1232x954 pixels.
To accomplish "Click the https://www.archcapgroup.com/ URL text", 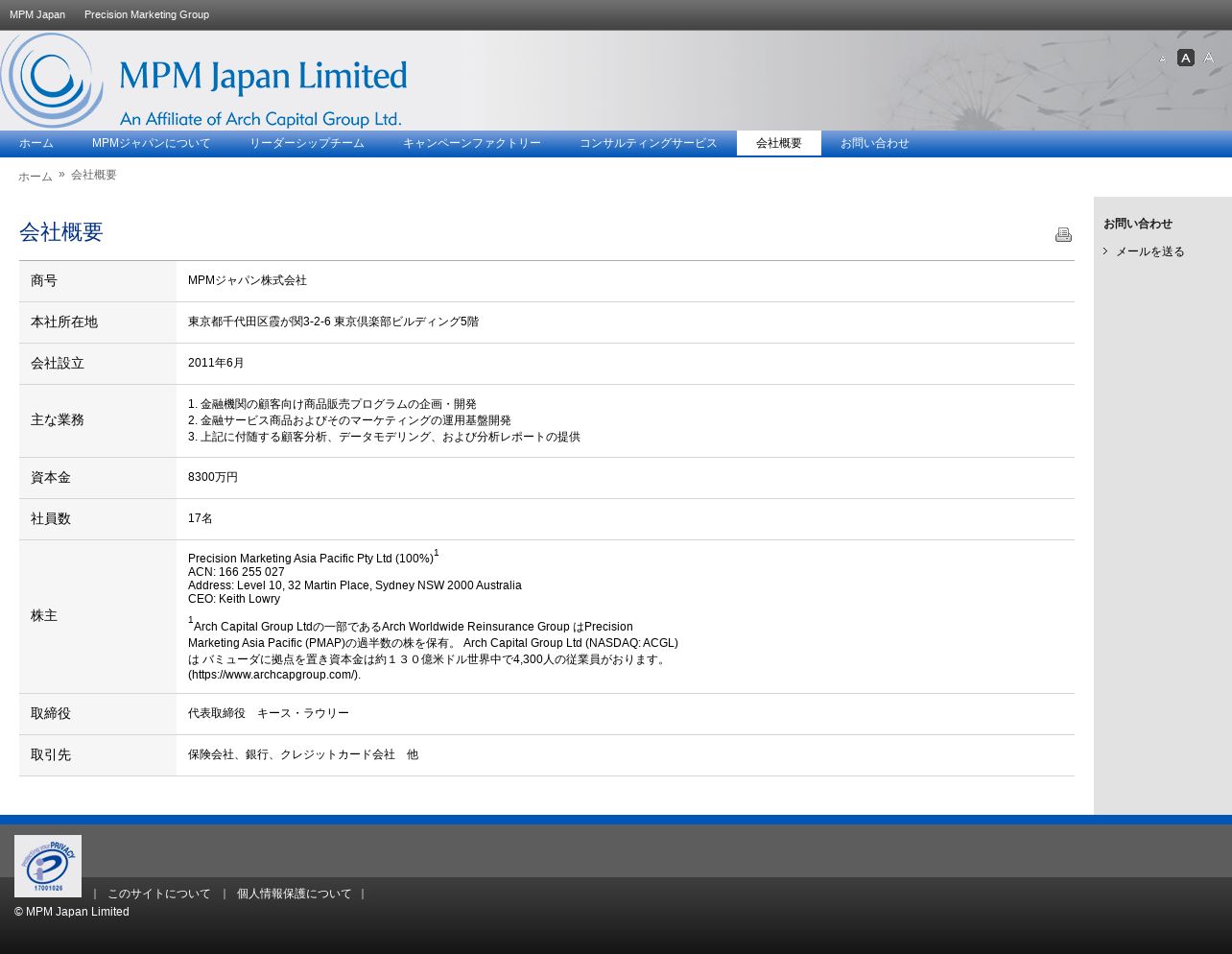I will pyautogui.click(x=274, y=675).
